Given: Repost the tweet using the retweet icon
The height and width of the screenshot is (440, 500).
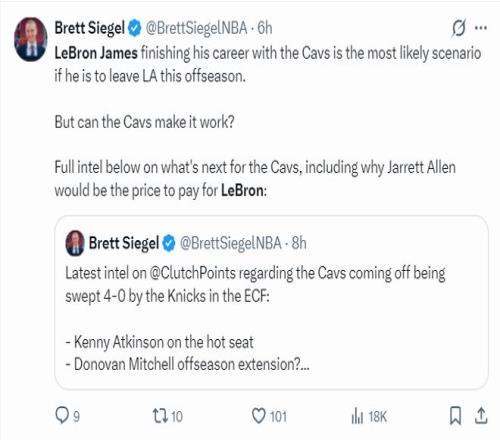Looking at the screenshot, I should click(x=160, y=416).
